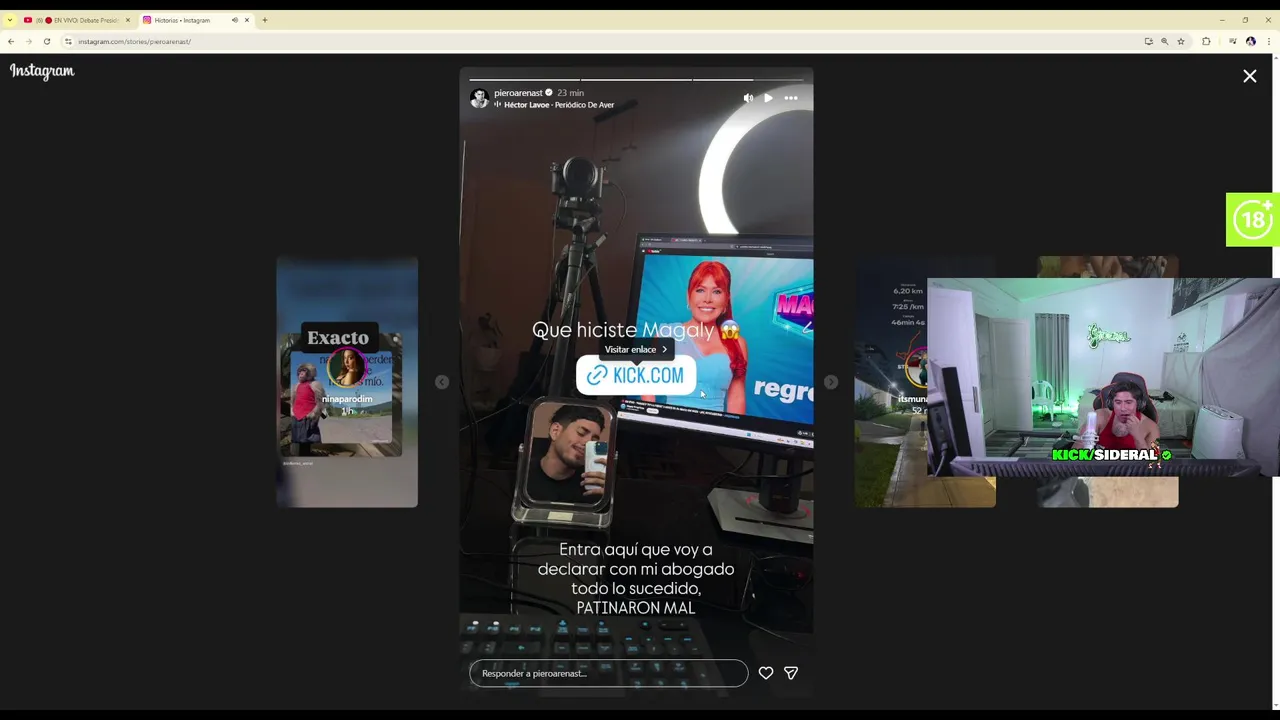The width and height of the screenshot is (1280, 720).
Task: Like the story with the heart icon
Action: (766, 673)
